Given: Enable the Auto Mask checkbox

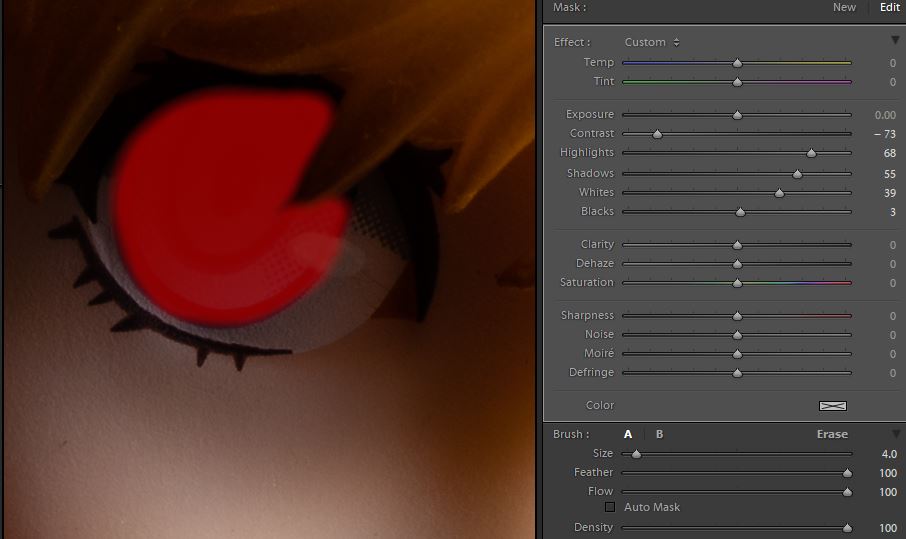Looking at the screenshot, I should click(610, 507).
